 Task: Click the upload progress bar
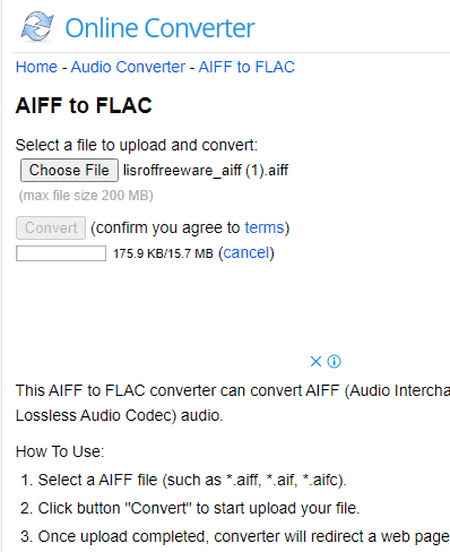tap(61, 253)
